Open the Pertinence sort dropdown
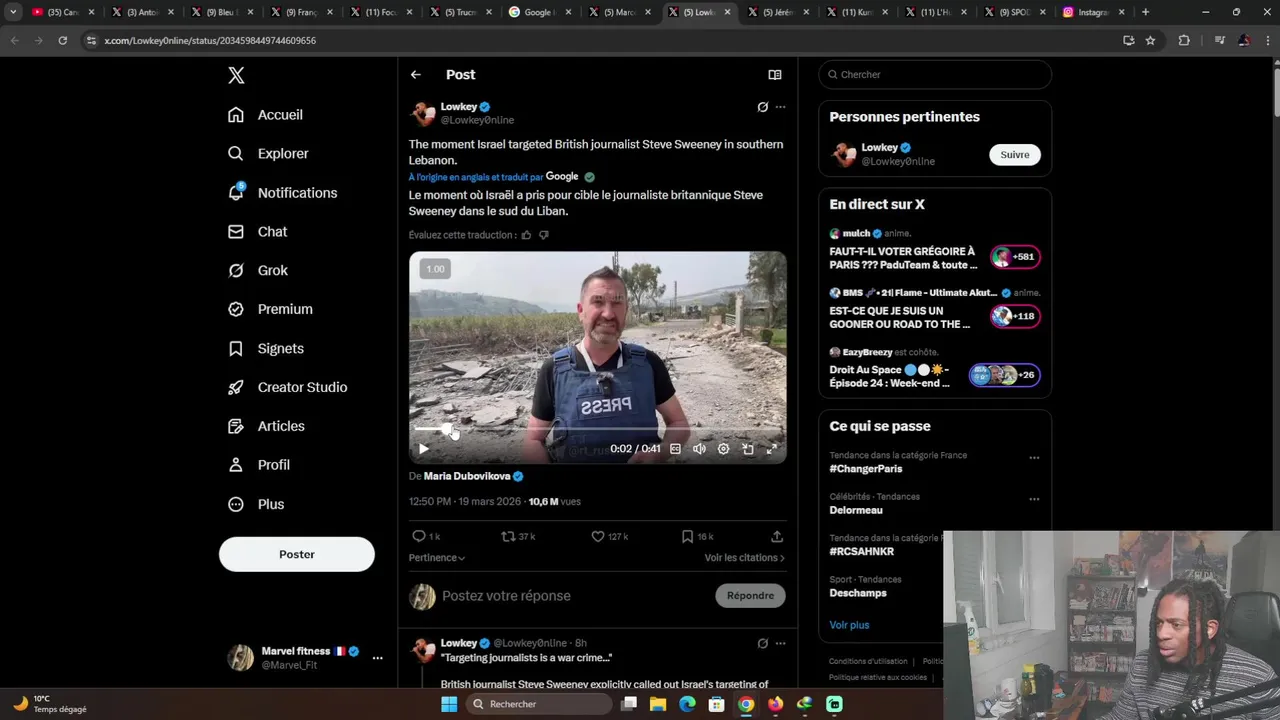The image size is (1280, 720). [x=437, y=558]
